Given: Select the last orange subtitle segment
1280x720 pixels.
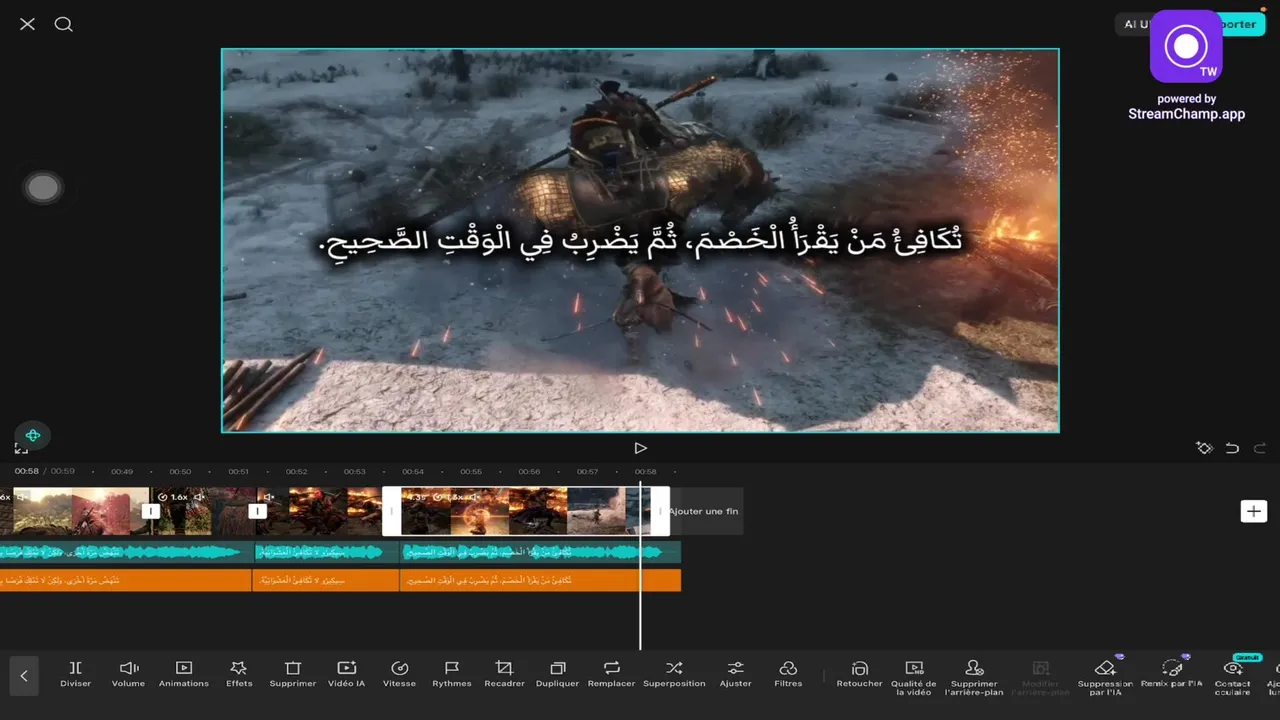Looking at the screenshot, I should (540, 580).
